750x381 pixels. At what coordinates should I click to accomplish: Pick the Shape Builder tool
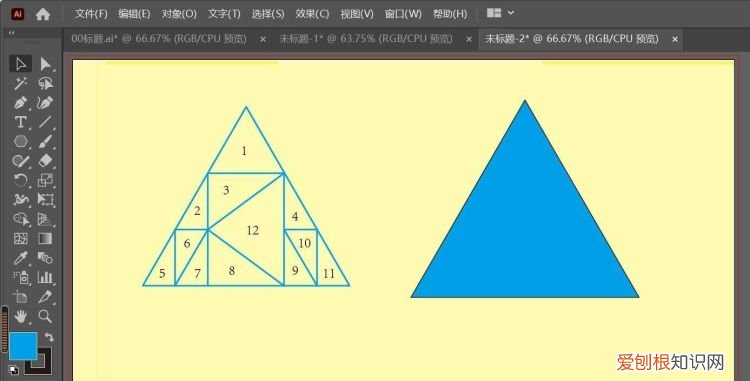point(21,219)
